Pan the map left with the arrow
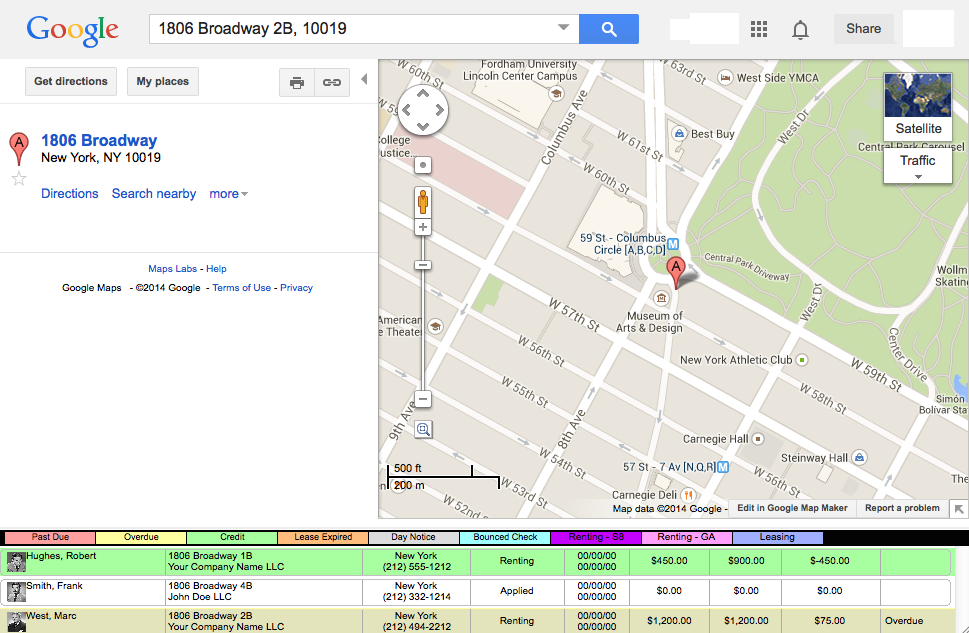Screen dimensions: 969x633 [x=406, y=110]
